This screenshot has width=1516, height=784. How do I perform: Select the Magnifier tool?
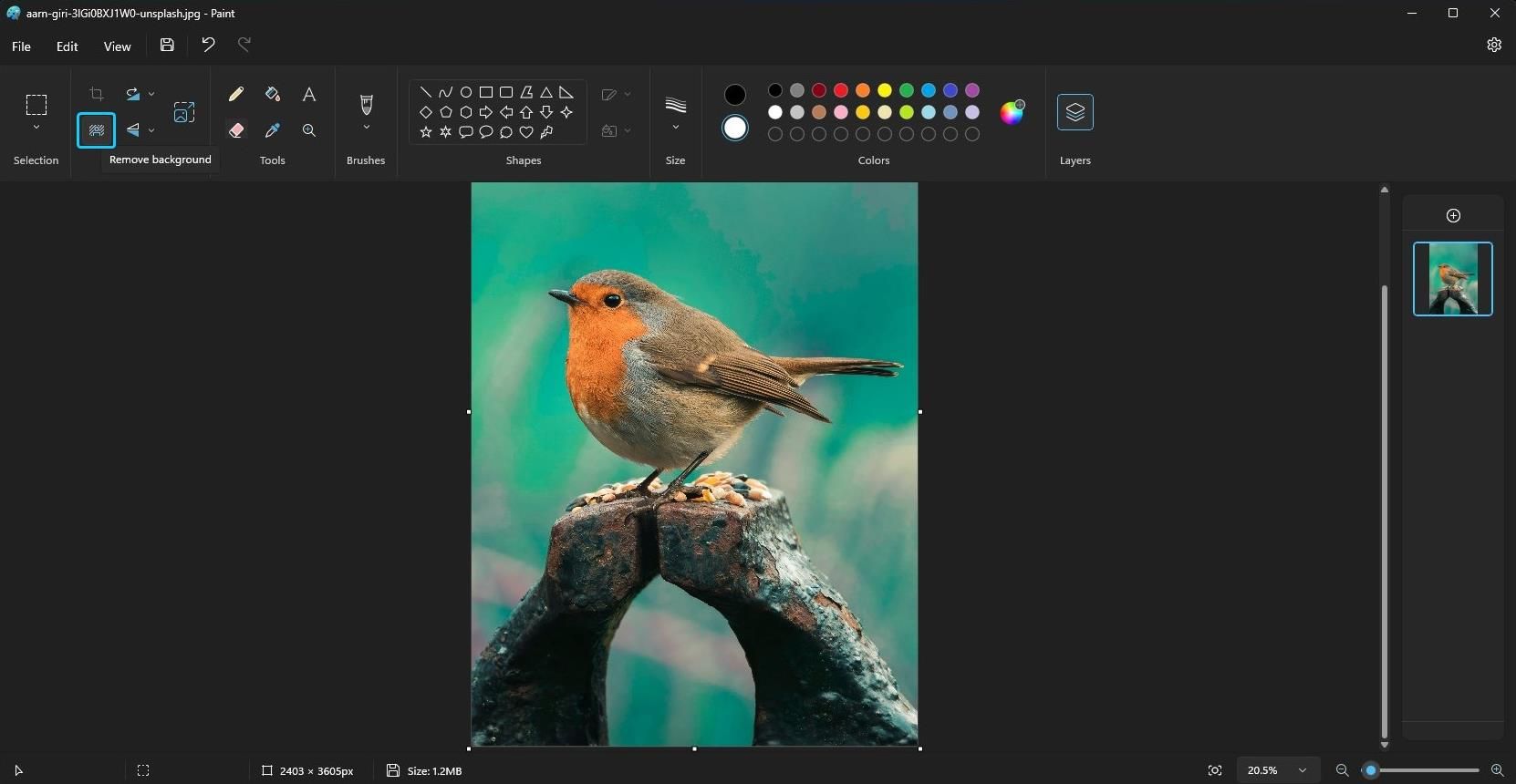click(309, 130)
